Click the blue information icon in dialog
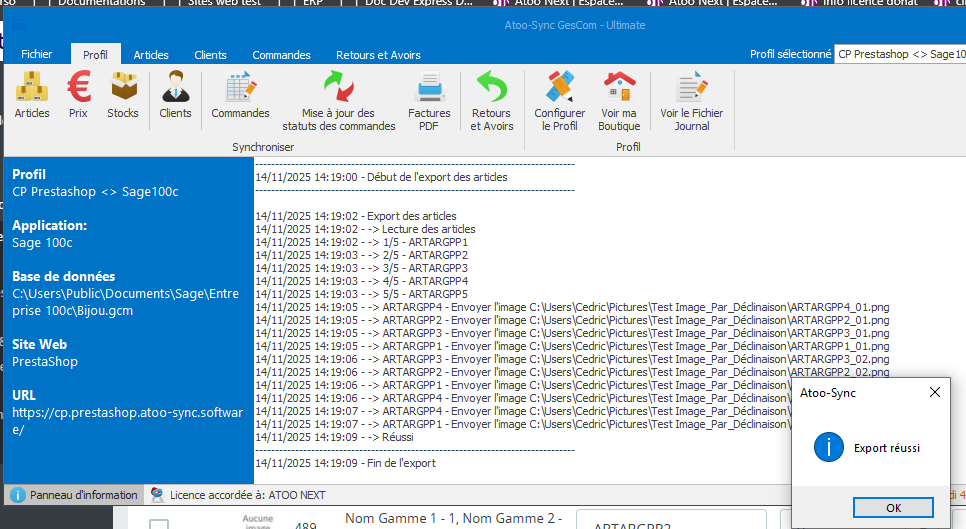The image size is (966, 529). [829, 447]
